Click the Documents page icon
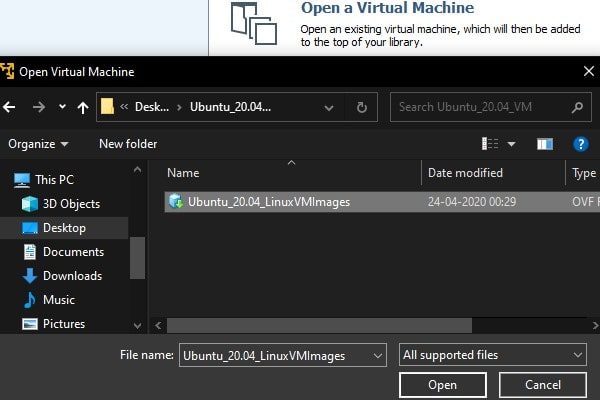Screen dimensions: 600x400 click(x=29, y=252)
